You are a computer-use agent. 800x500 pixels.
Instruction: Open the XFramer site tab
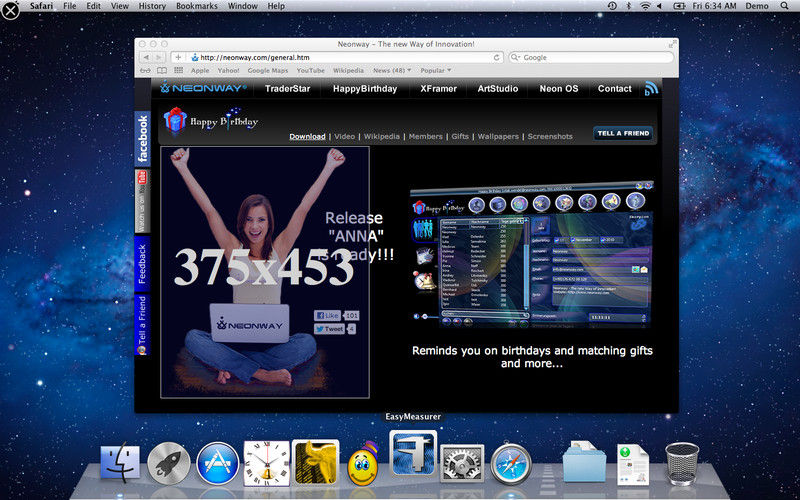(x=438, y=88)
